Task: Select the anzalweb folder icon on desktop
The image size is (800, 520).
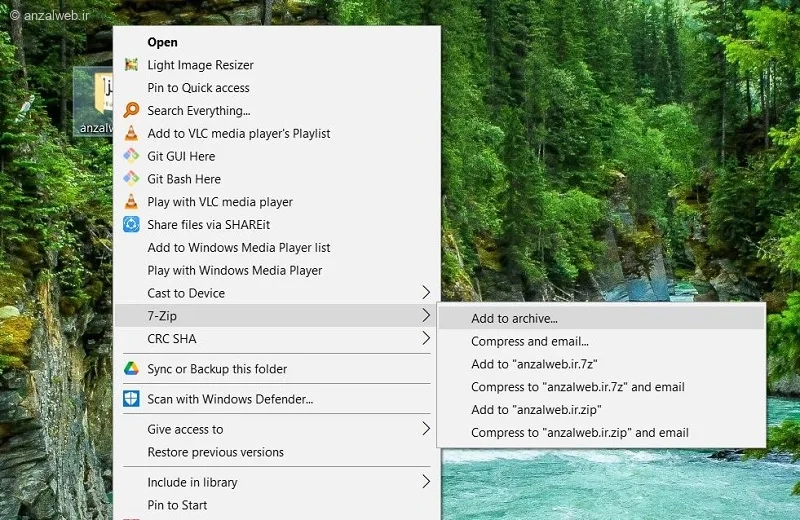Action: click(93, 102)
